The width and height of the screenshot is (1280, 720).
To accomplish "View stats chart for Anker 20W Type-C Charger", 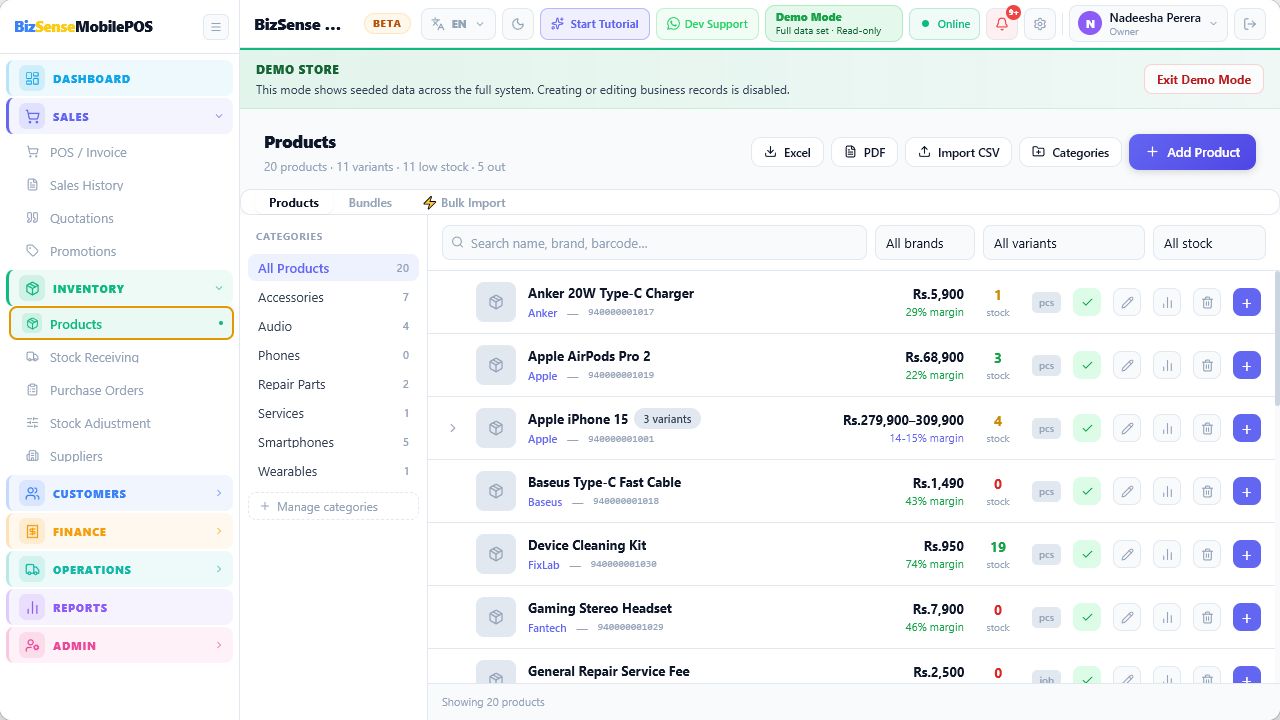I will (x=1167, y=302).
